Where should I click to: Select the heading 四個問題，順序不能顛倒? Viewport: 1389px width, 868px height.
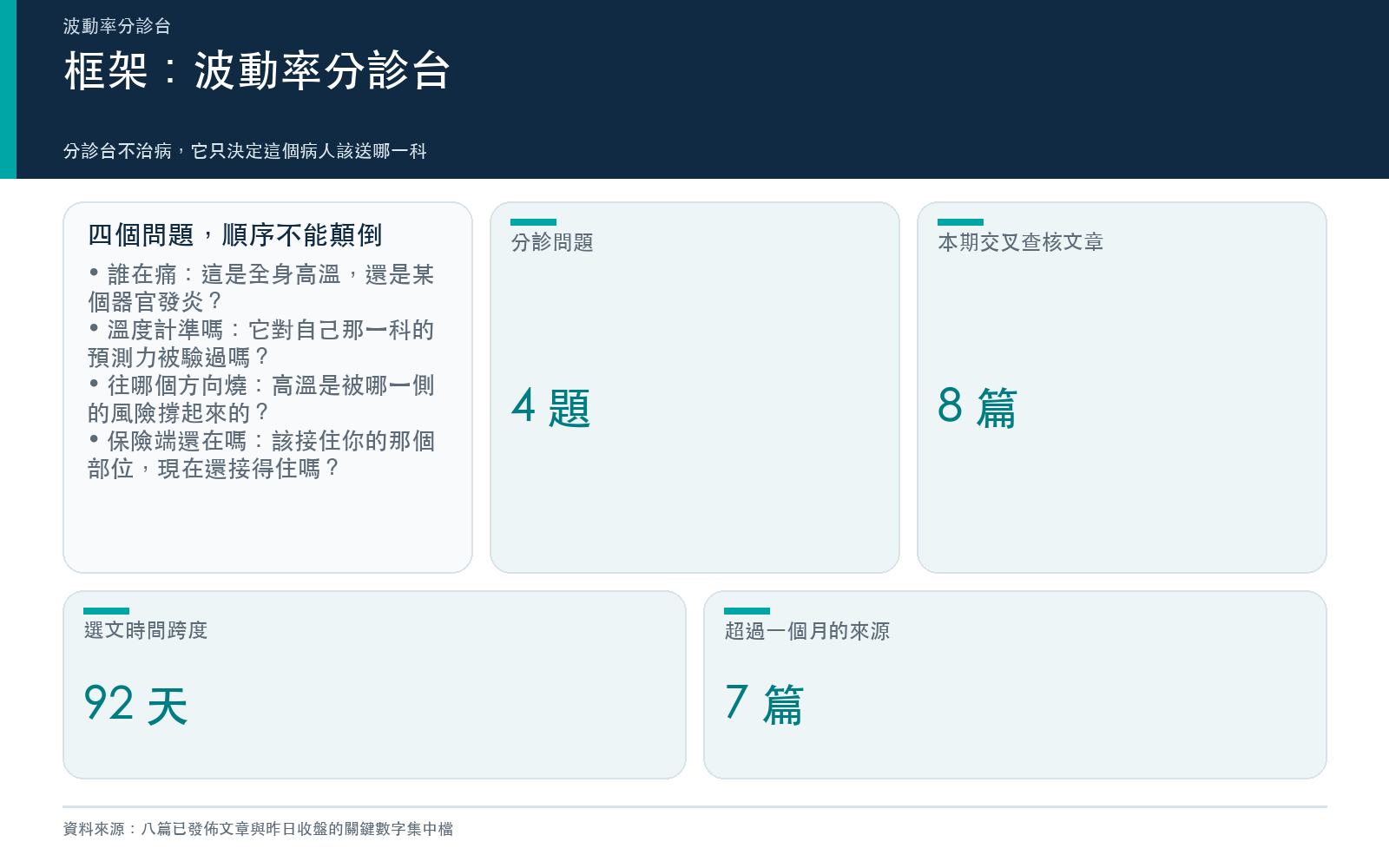click(234, 234)
